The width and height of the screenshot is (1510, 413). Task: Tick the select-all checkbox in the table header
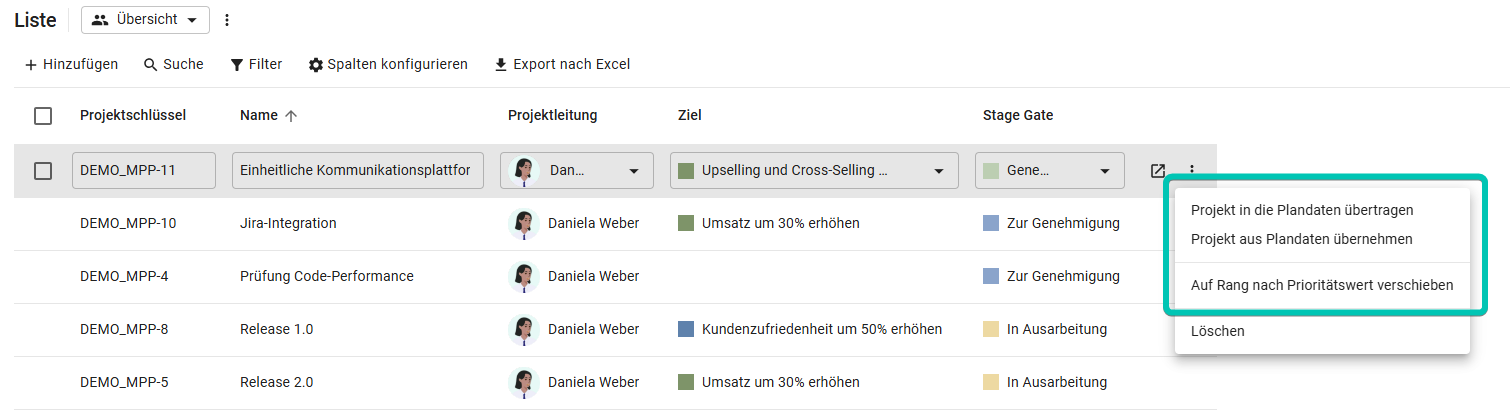click(x=43, y=116)
